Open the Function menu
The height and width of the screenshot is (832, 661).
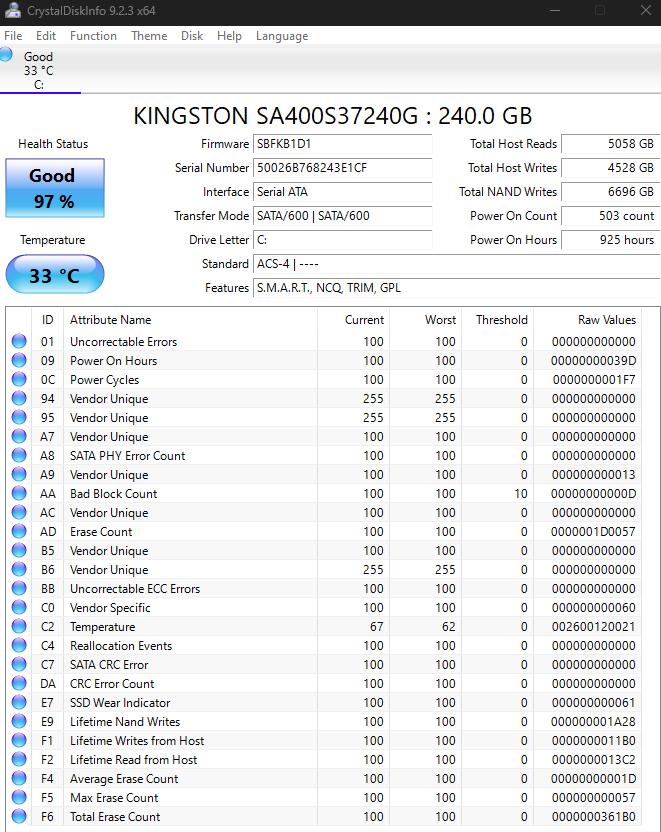[x=93, y=36]
